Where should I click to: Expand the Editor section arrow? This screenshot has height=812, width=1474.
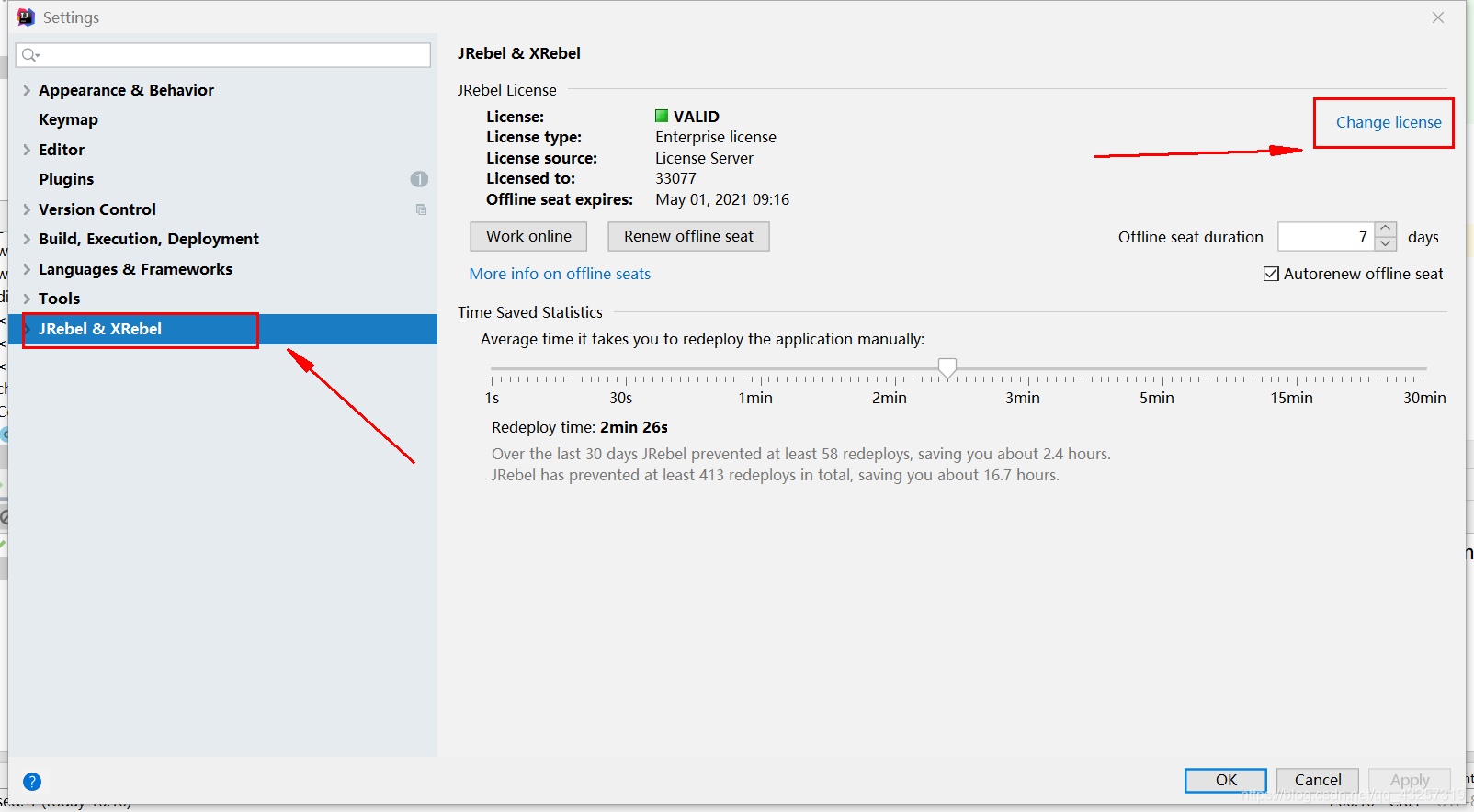coord(27,150)
